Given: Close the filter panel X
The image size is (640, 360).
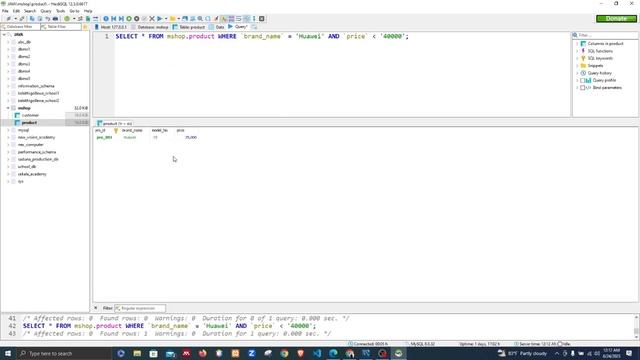Looking at the screenshot, I should (x=96, y=308).
